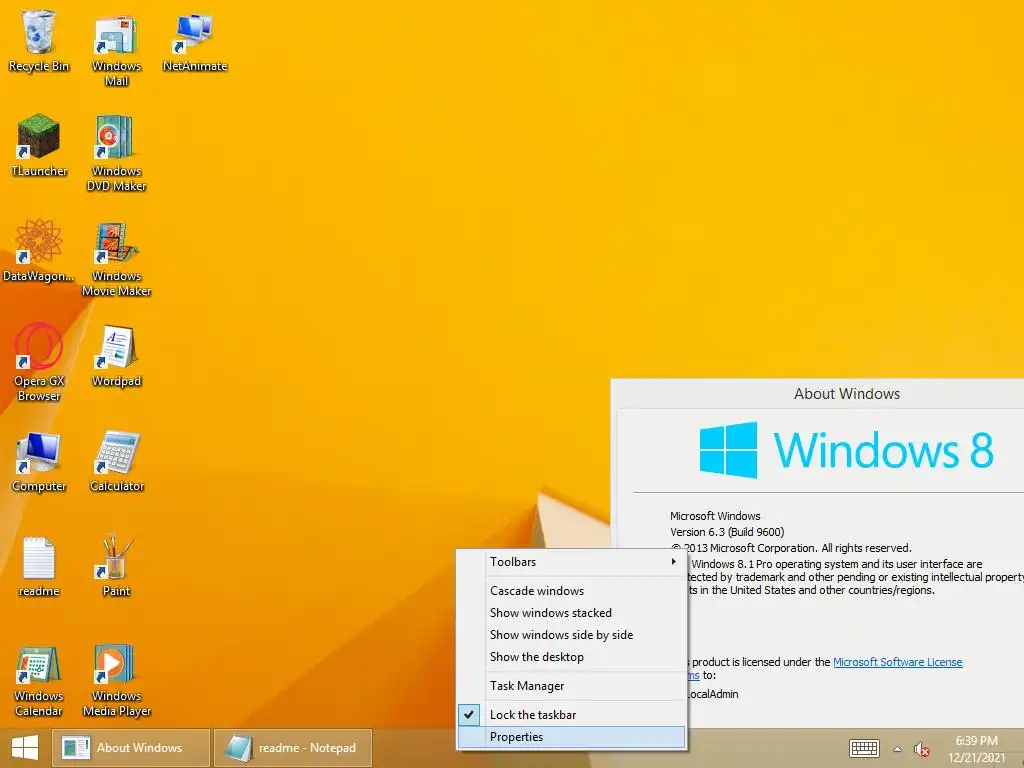Click the Windows Start button
1024x768 pixels.
click(x=25, y=748)
